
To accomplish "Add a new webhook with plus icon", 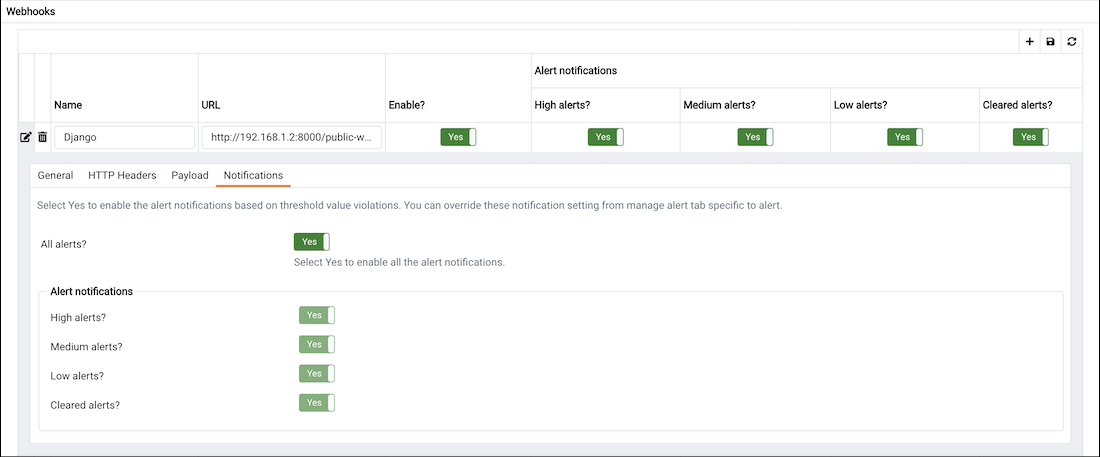I will (1029, 42).
